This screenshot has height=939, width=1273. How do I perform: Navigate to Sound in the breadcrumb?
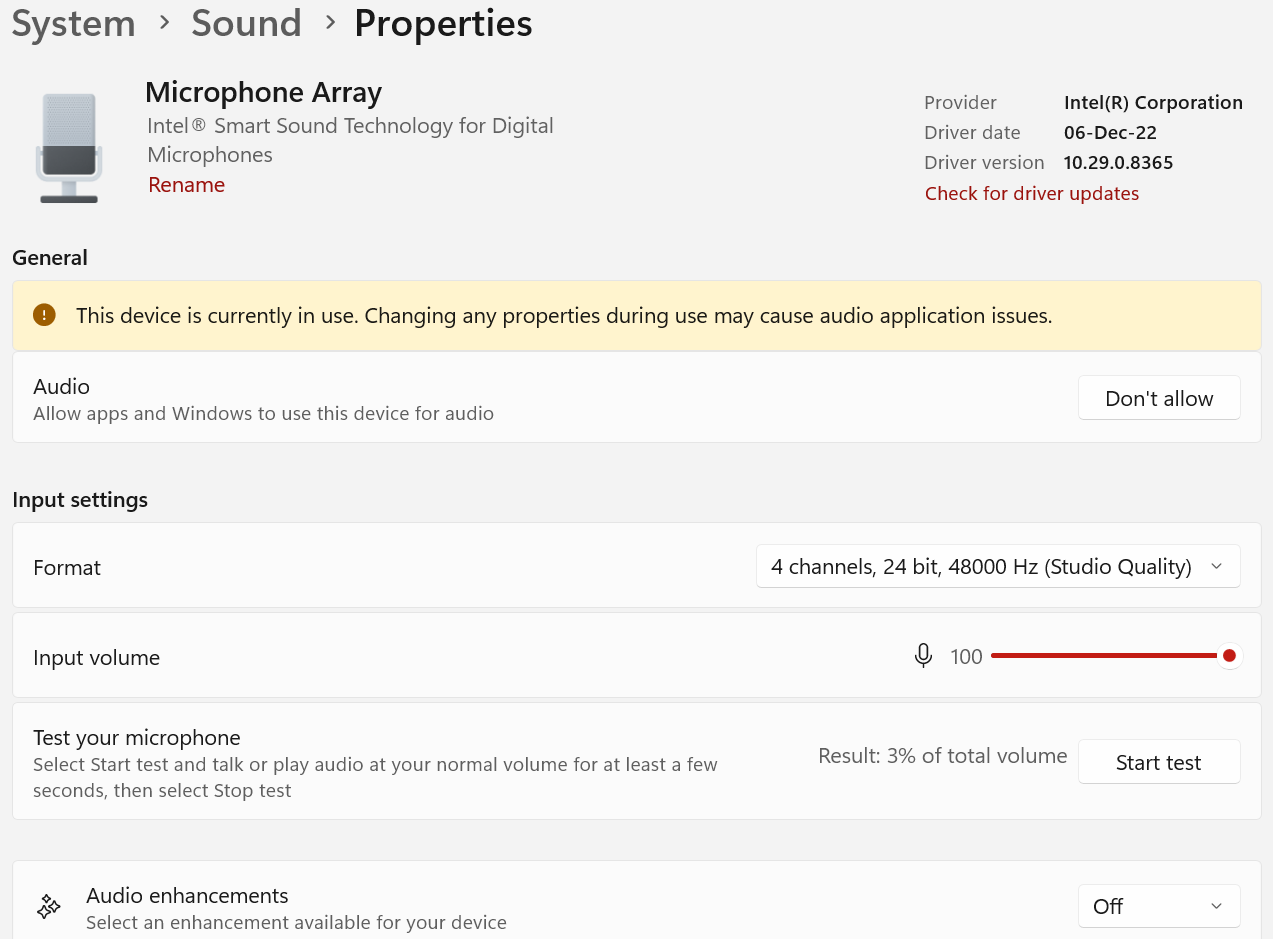click(x=246, y=23)
